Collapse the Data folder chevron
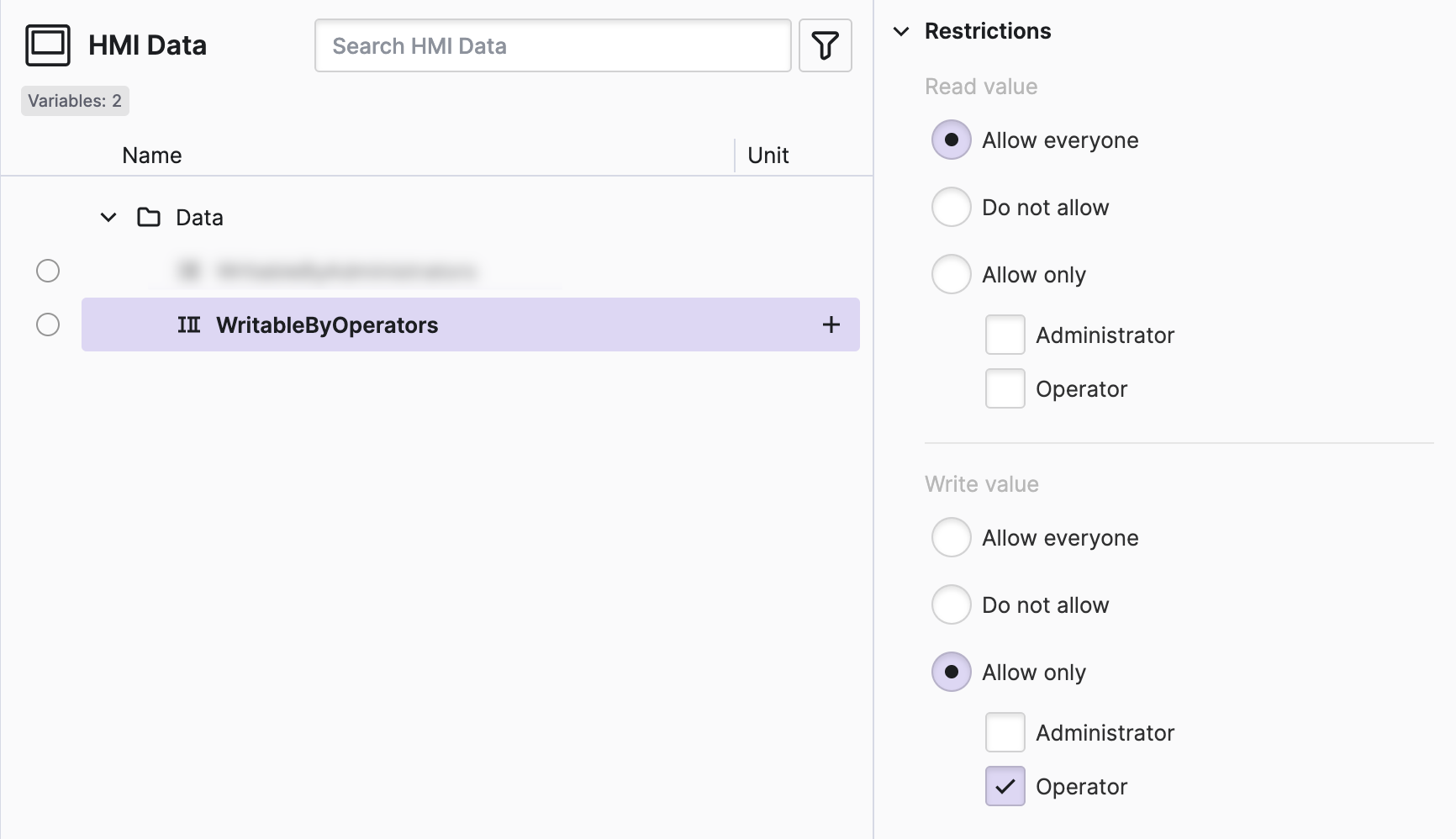 108,218
